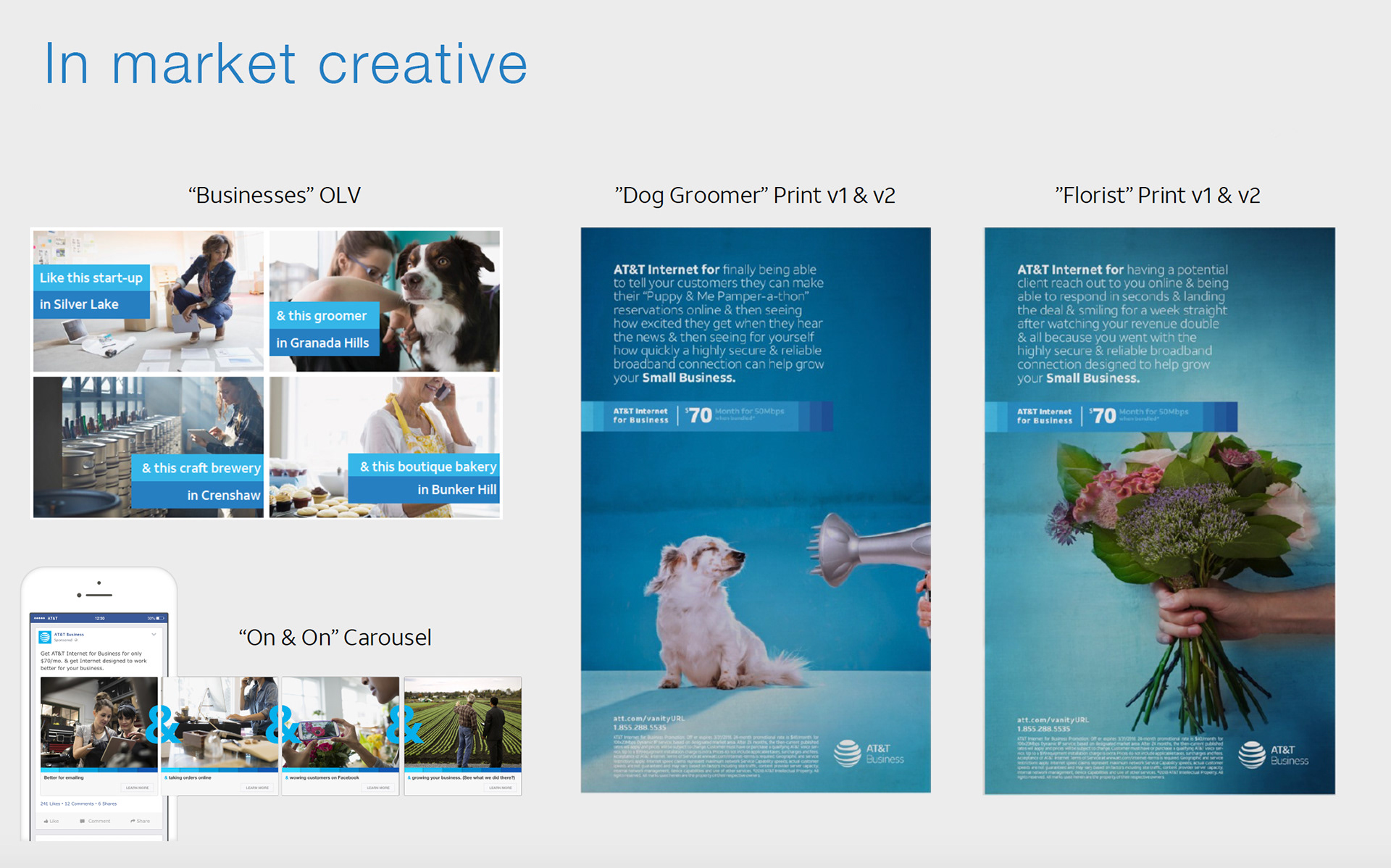
Task: Click the '"Dog Groomer" Print v1 & v2' heading
Action: (x=755, y=196)
